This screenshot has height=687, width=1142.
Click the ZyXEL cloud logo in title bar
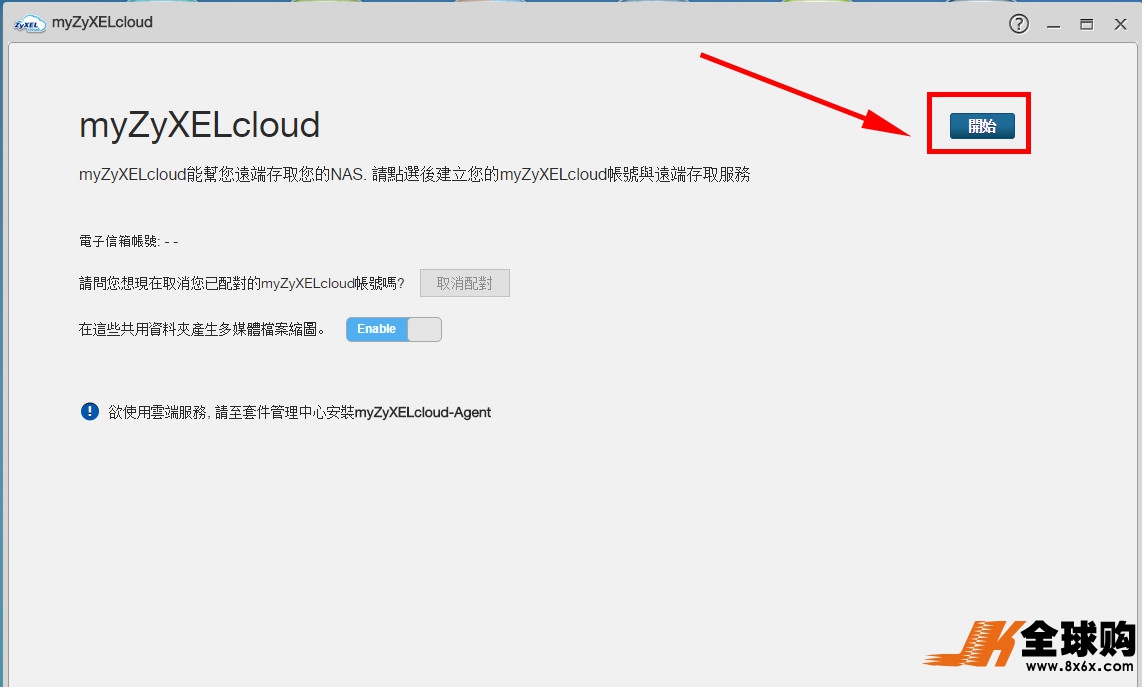click(x=30, y=23)
